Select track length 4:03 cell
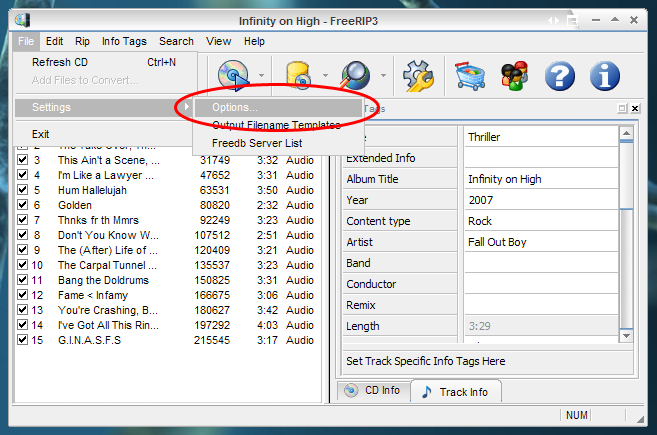 click(267, 325)
